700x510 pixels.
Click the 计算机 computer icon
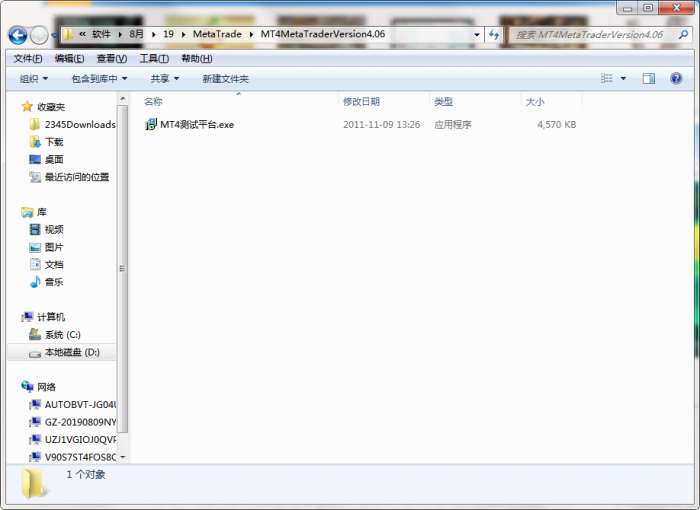pos(27,317)
